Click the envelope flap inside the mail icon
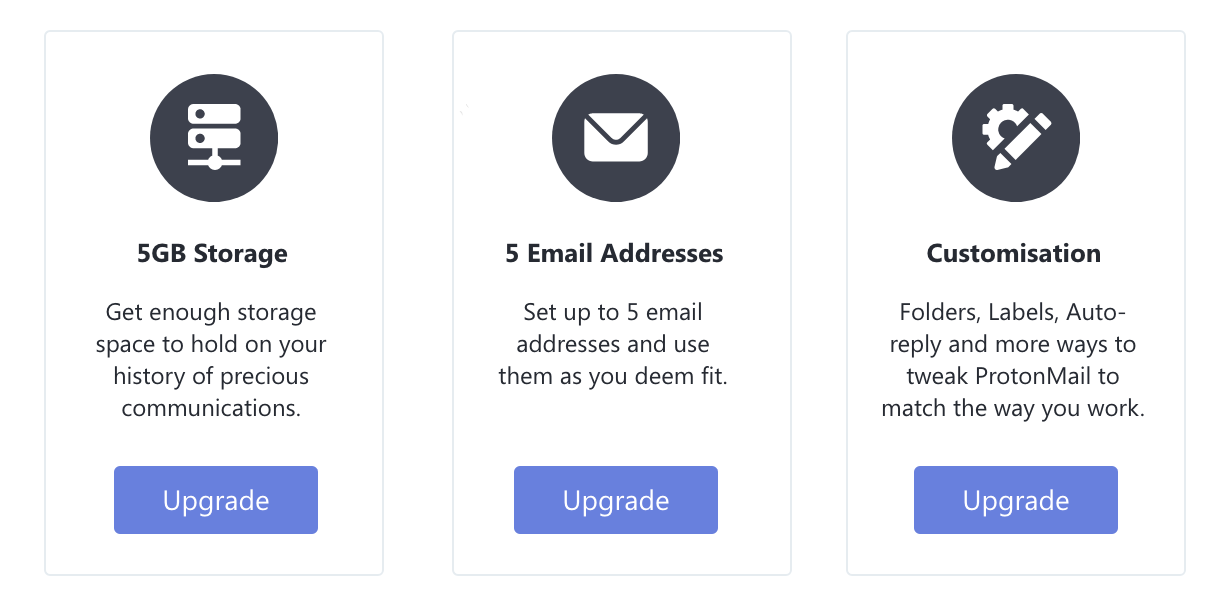Image resolution: width=1224 pixels, height=614 pixels. [x=616, y=125]
